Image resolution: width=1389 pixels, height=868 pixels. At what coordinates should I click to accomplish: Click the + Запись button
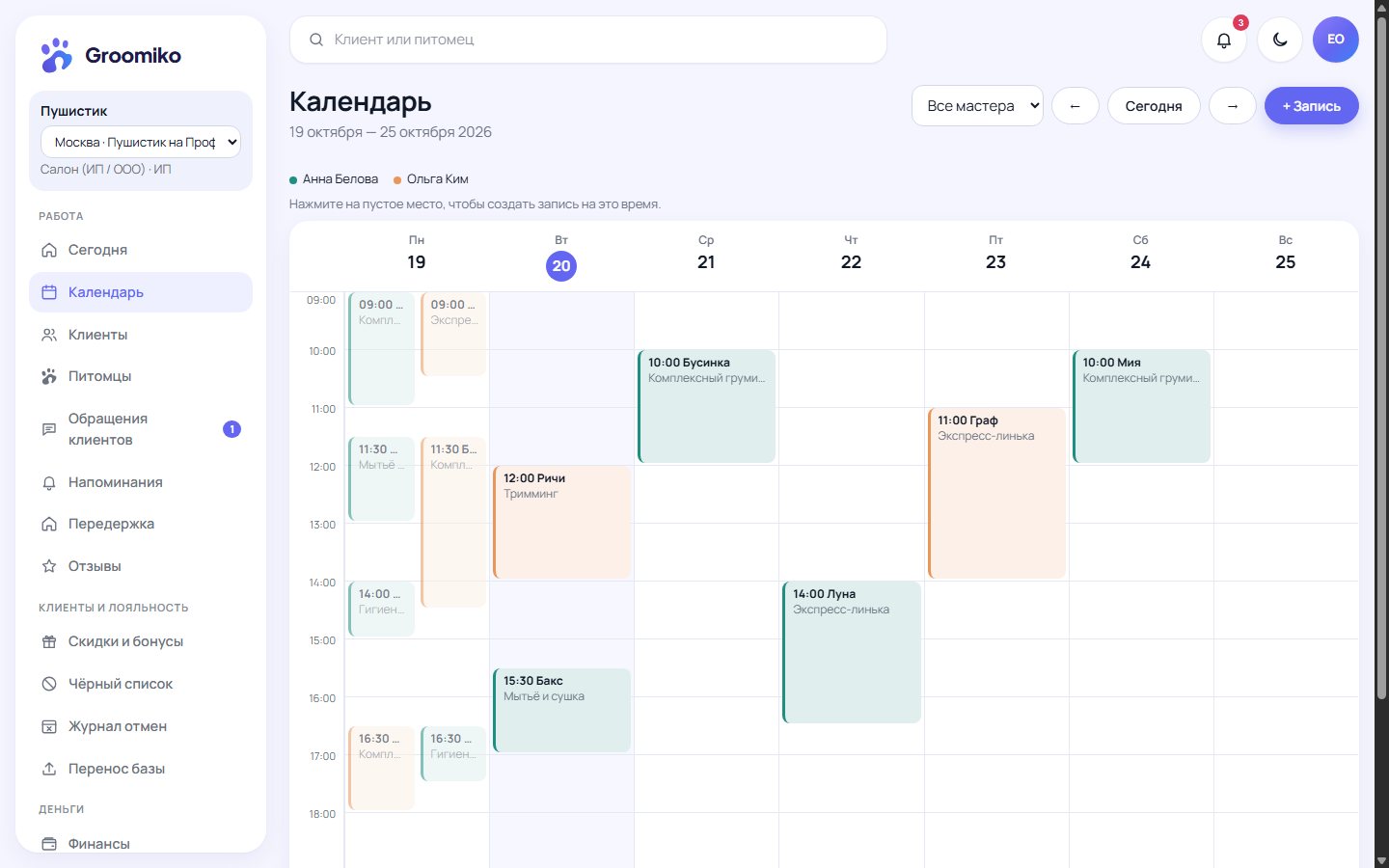coord(1312,106)
